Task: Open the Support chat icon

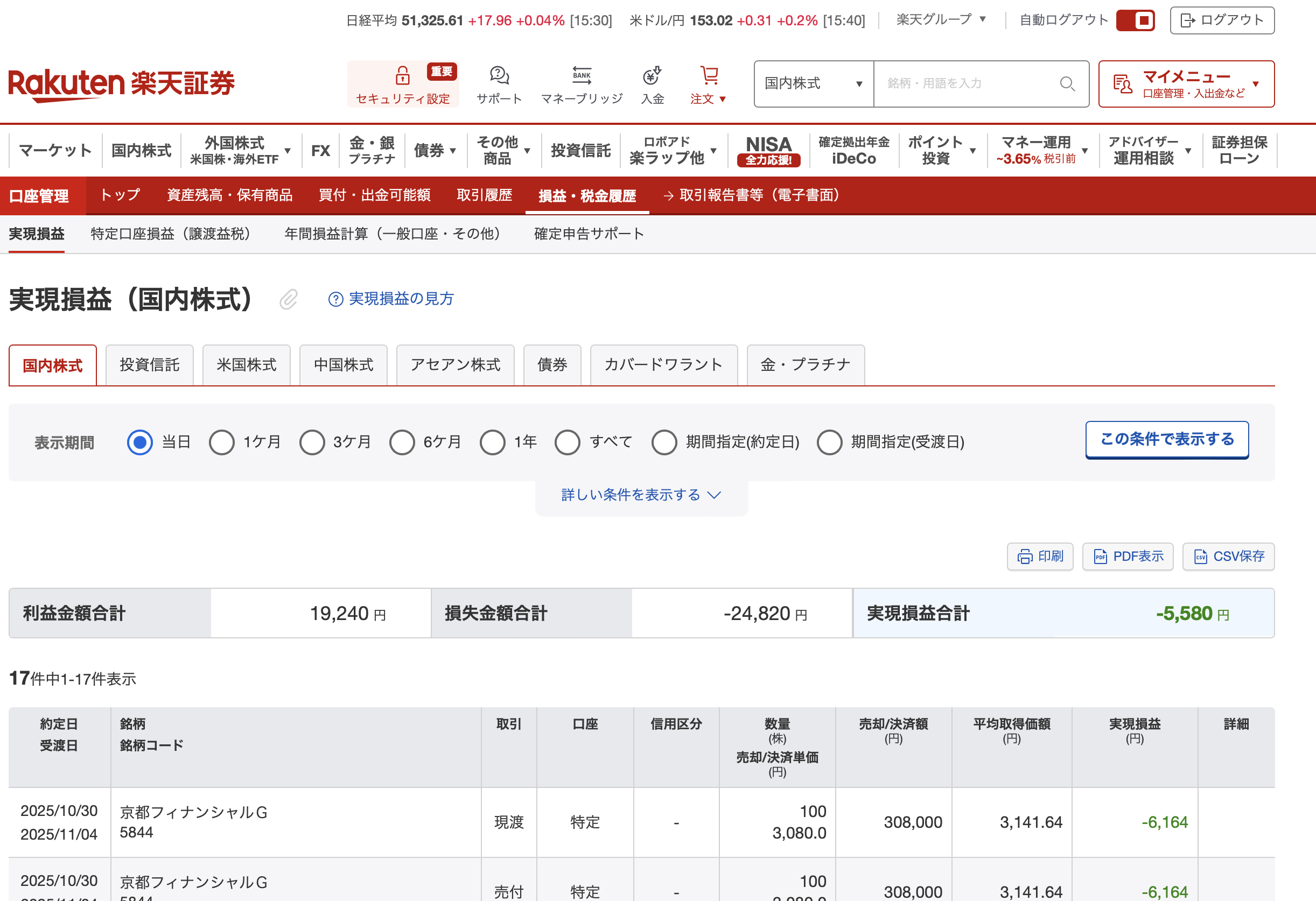Action: 499,75
